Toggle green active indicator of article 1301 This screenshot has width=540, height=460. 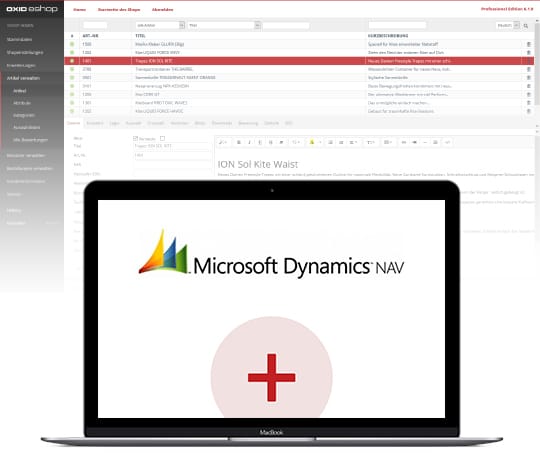[x=72, y=103]
